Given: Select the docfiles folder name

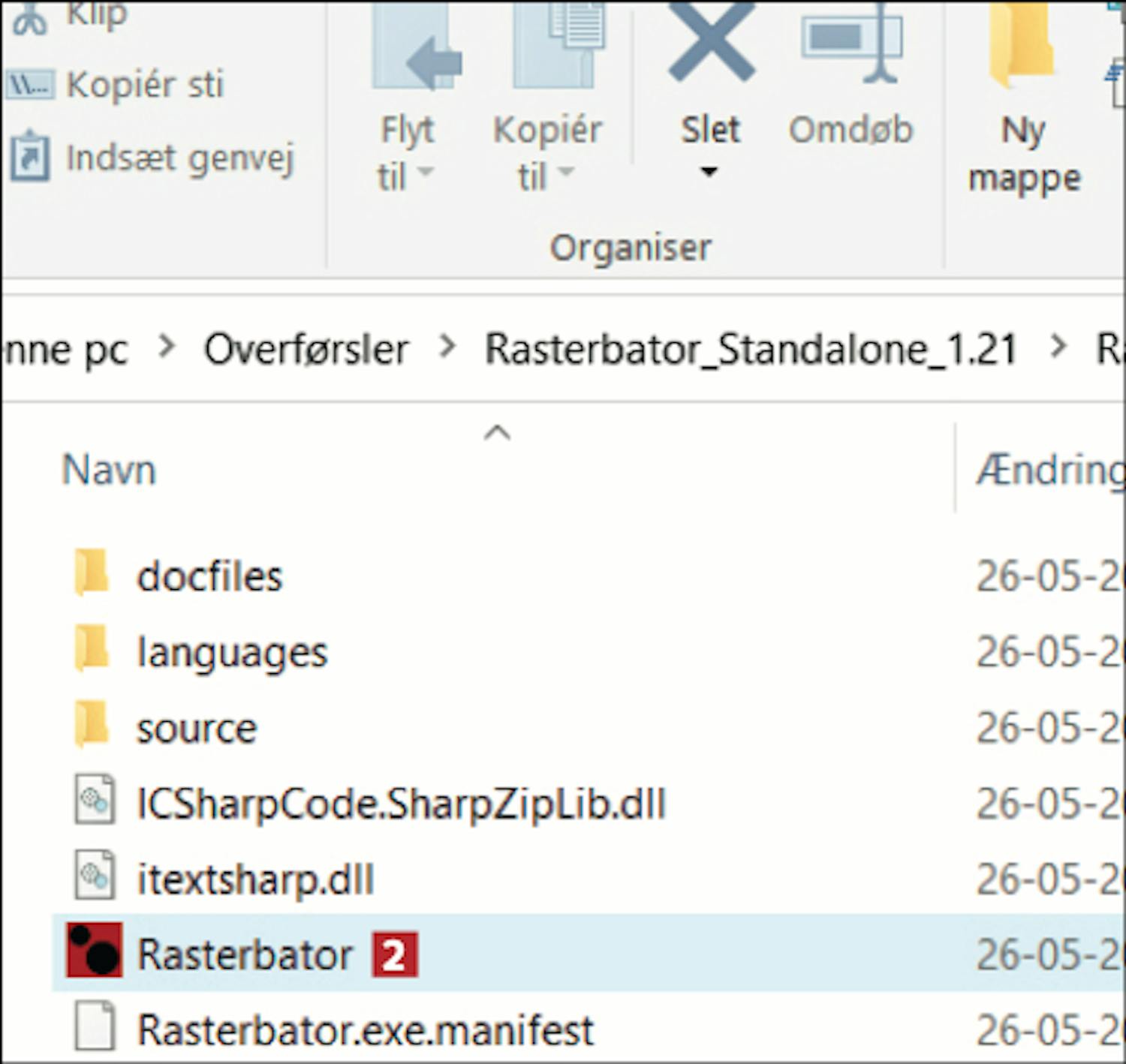Looking at the screenshot, I should coord(209,576).
